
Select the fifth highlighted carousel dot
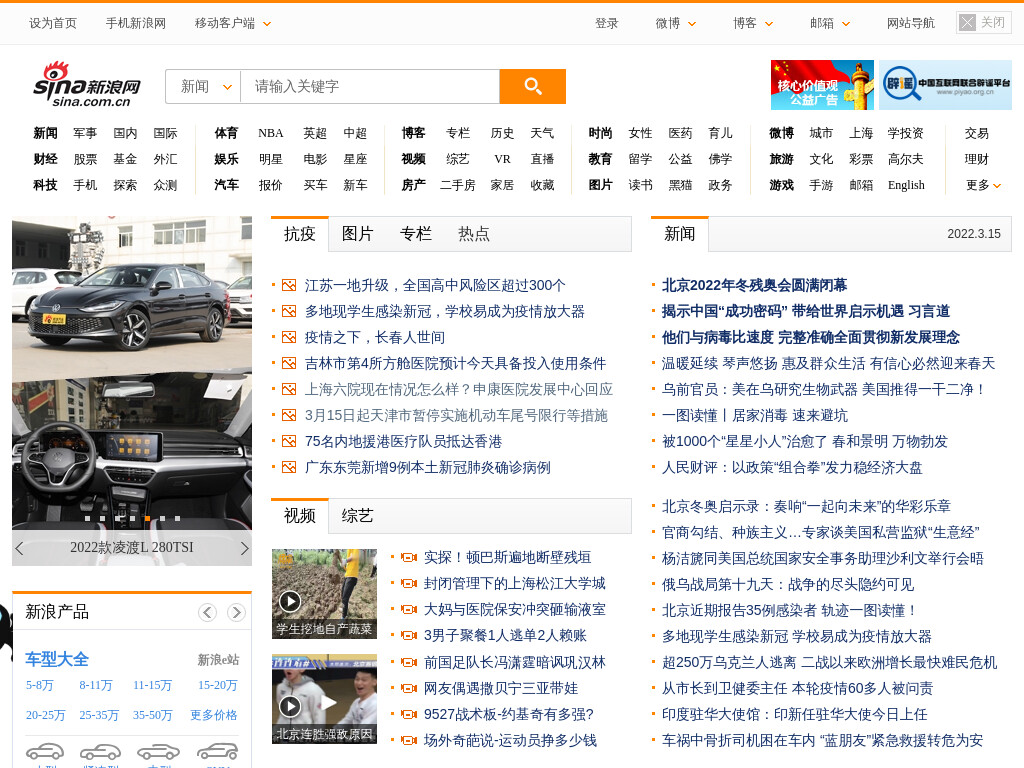[148, 519]
